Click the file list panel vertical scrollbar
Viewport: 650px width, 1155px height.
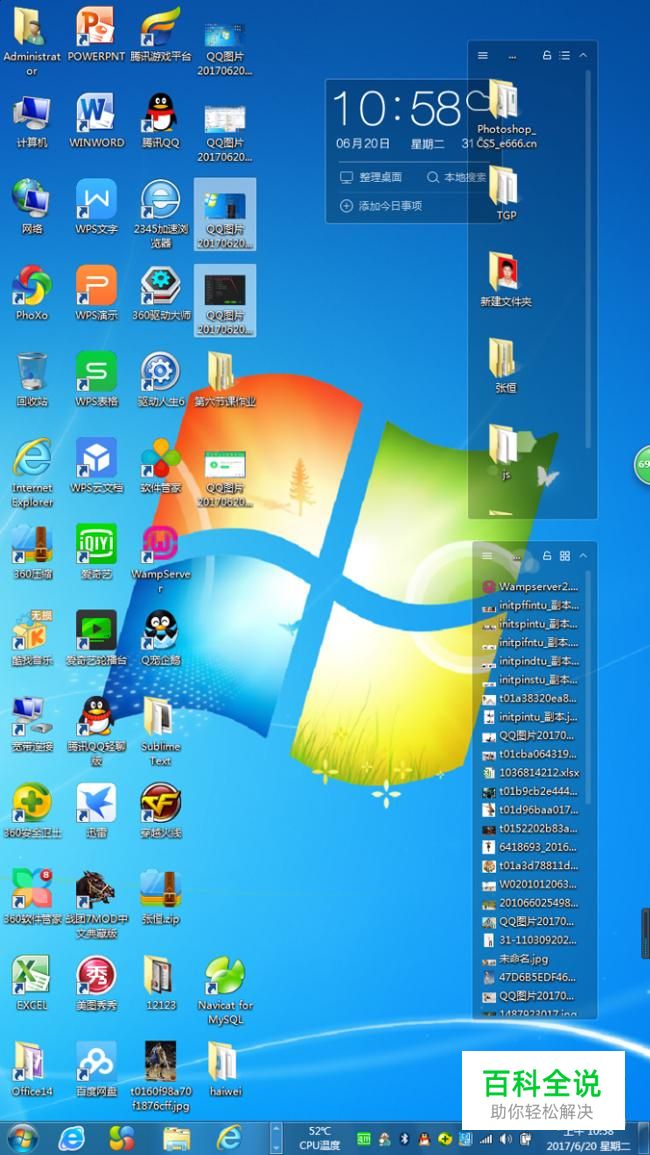pos(588,687)
